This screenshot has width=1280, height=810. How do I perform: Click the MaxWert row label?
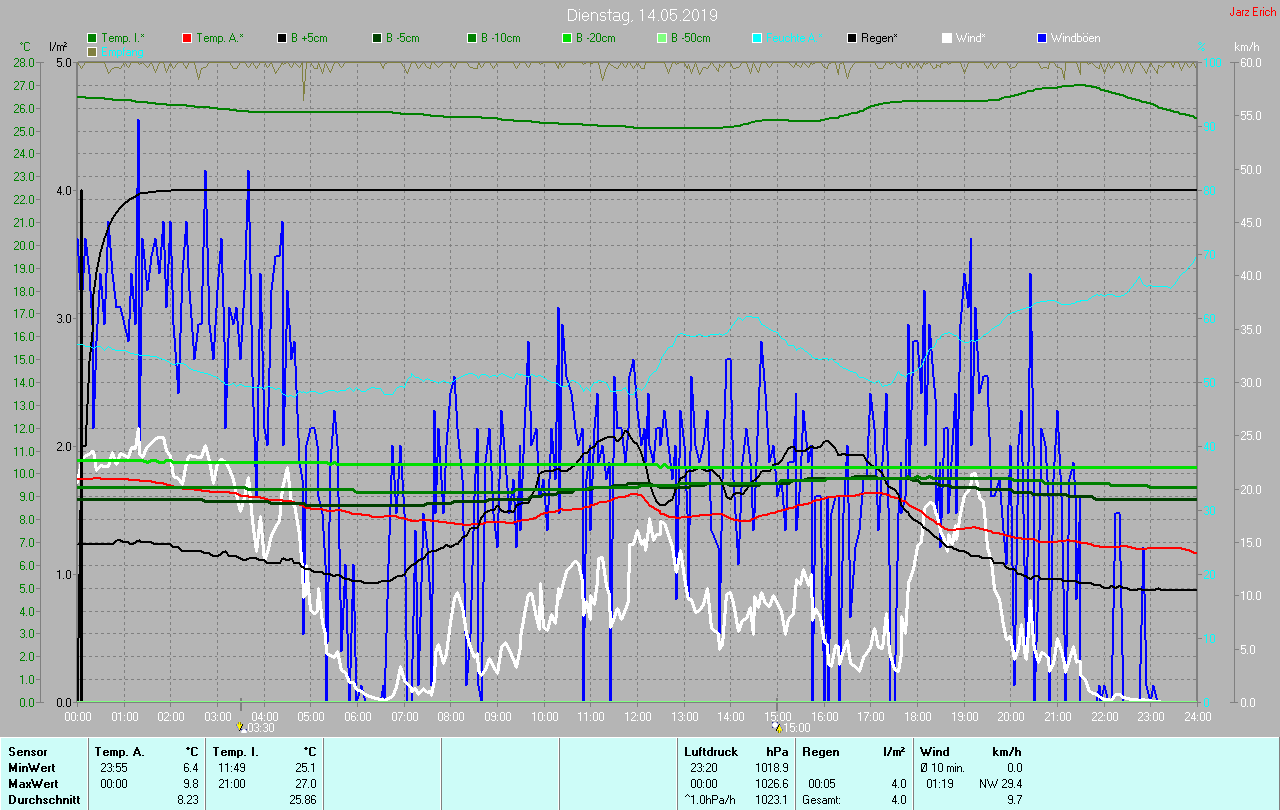(33, 783)
